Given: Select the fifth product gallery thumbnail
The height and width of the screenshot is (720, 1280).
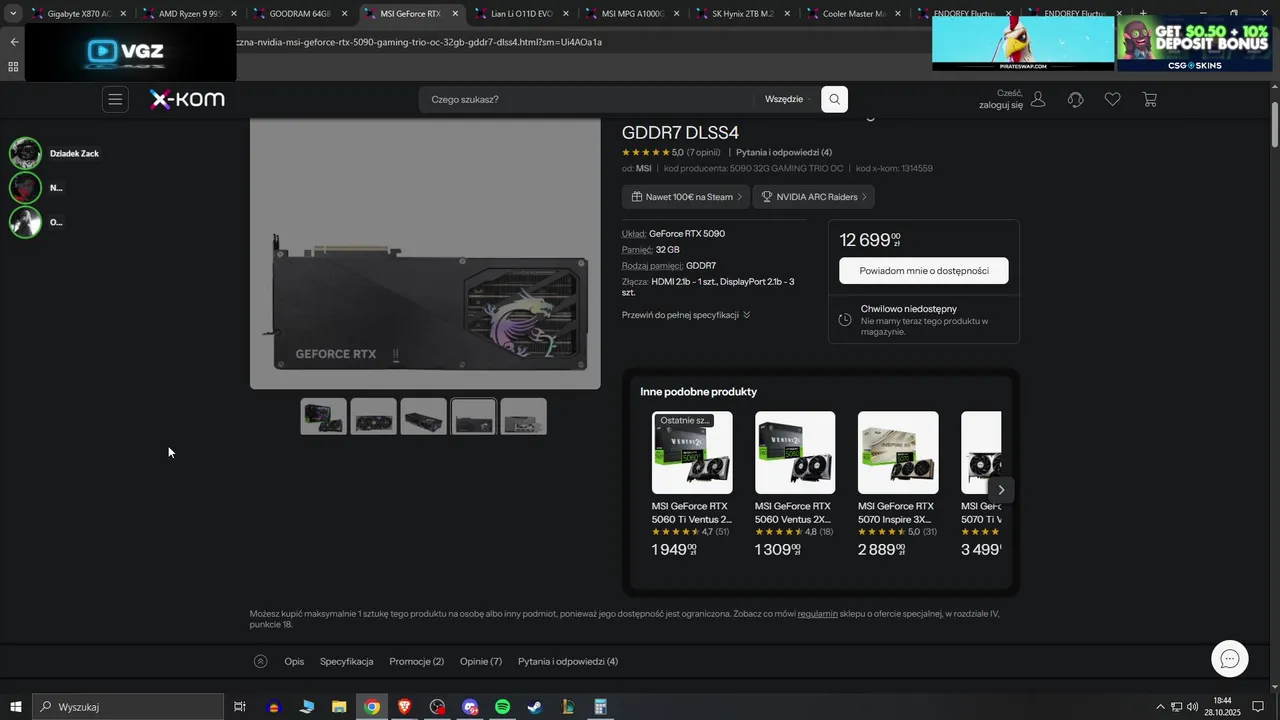Looking at the screenshot, I should [524, 416].
